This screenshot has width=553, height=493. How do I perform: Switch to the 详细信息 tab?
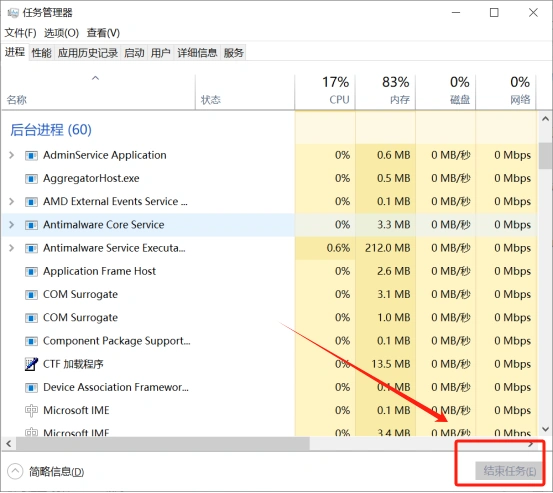point(197,53)
